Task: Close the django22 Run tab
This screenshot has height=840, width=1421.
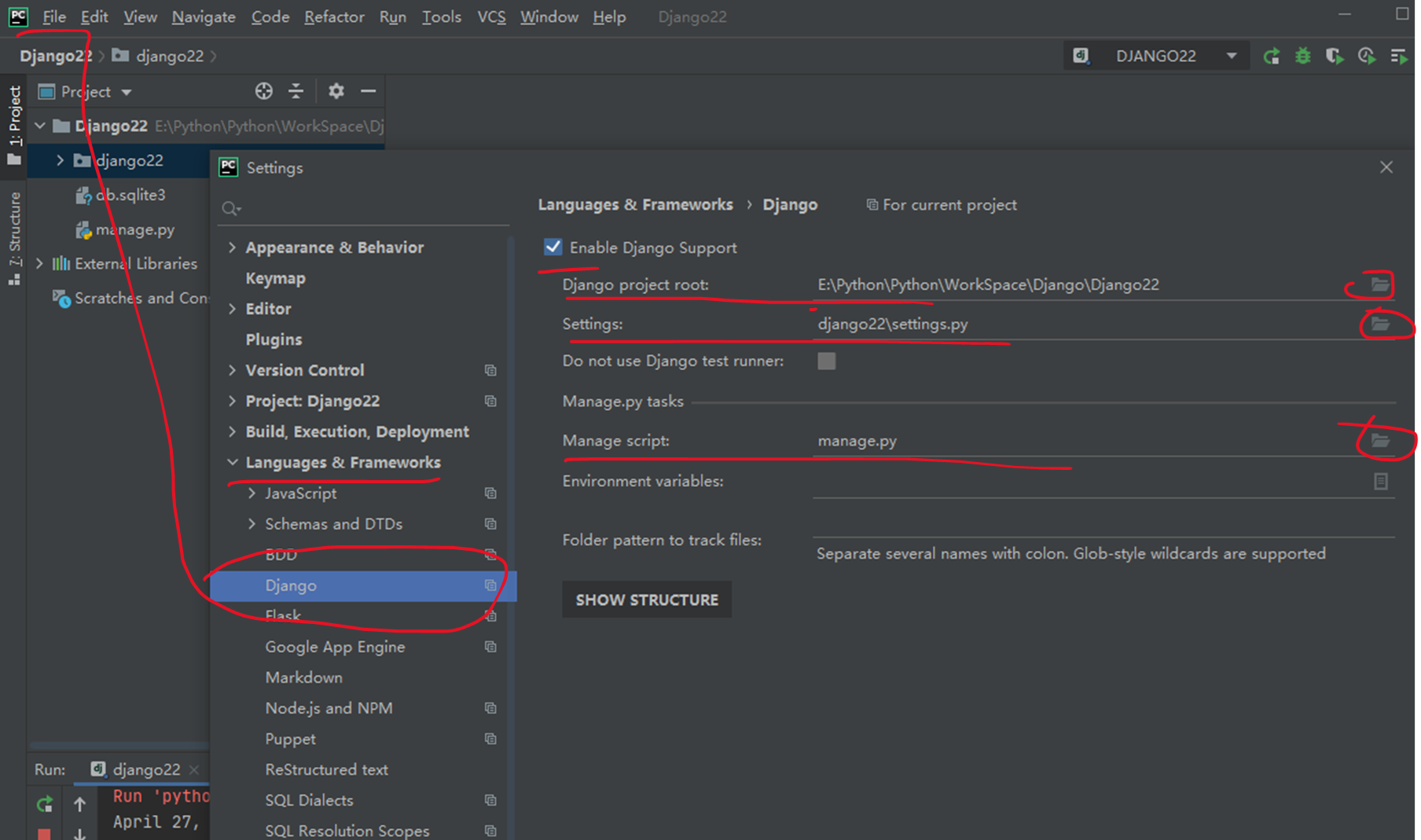Action: [x=194, y=769]
